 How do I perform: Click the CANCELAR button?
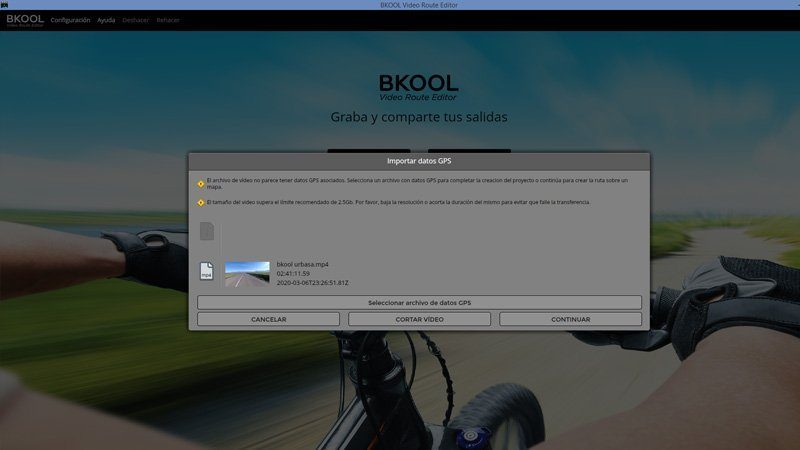268,319
